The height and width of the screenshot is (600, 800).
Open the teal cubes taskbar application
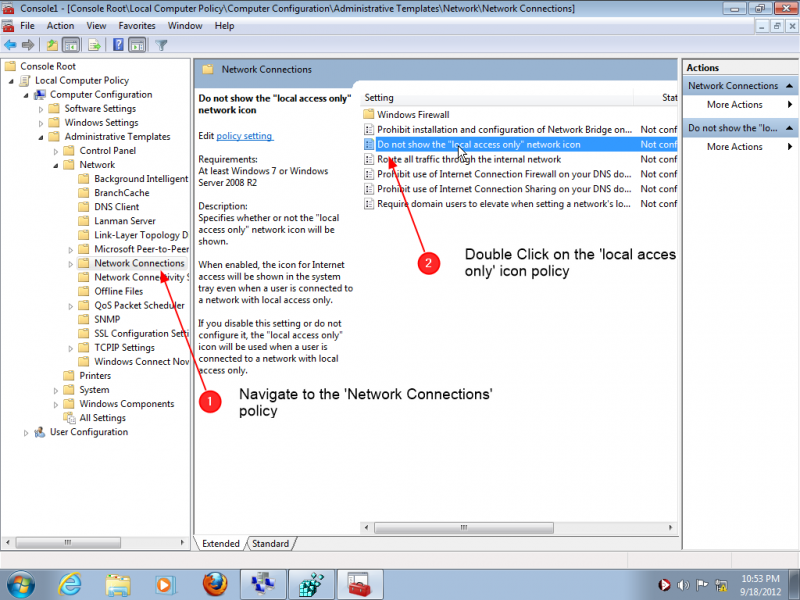coord(311,584)
